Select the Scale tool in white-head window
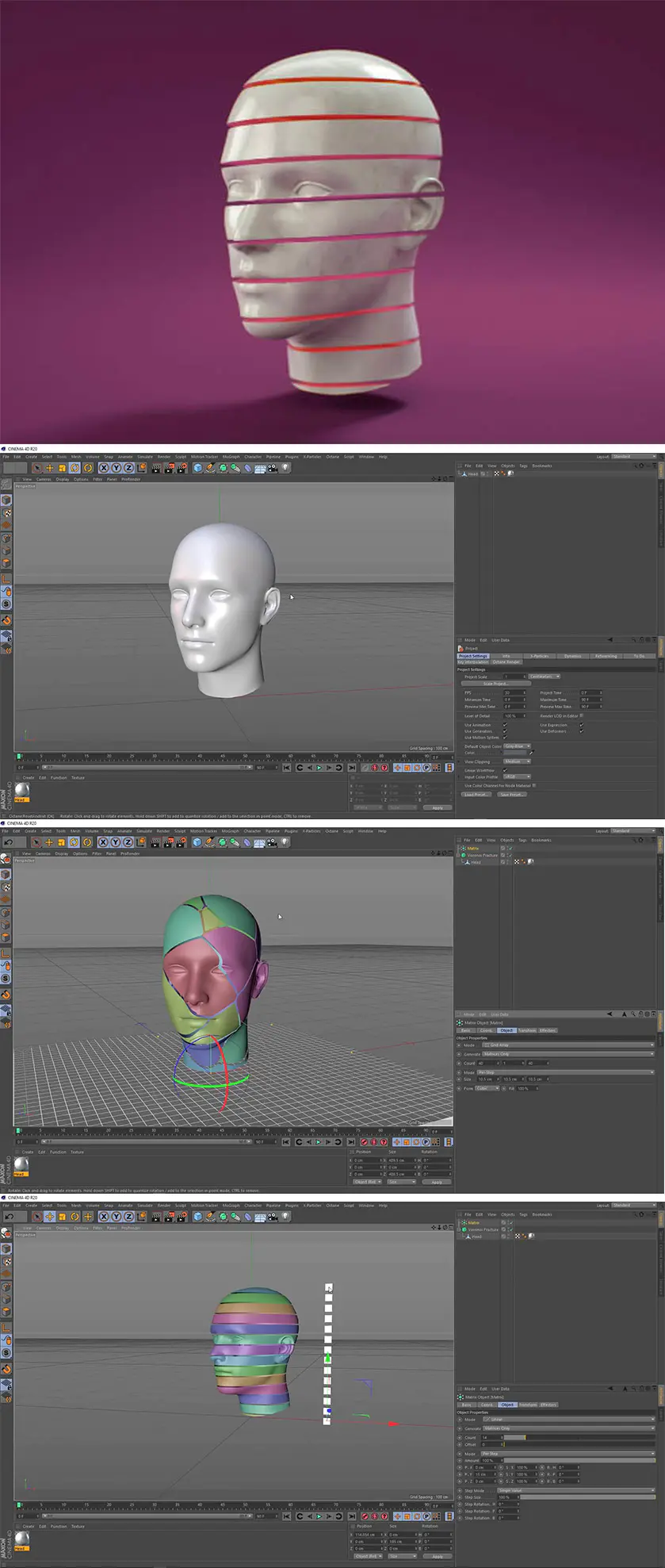The image size is (665, 1568). 62,468
